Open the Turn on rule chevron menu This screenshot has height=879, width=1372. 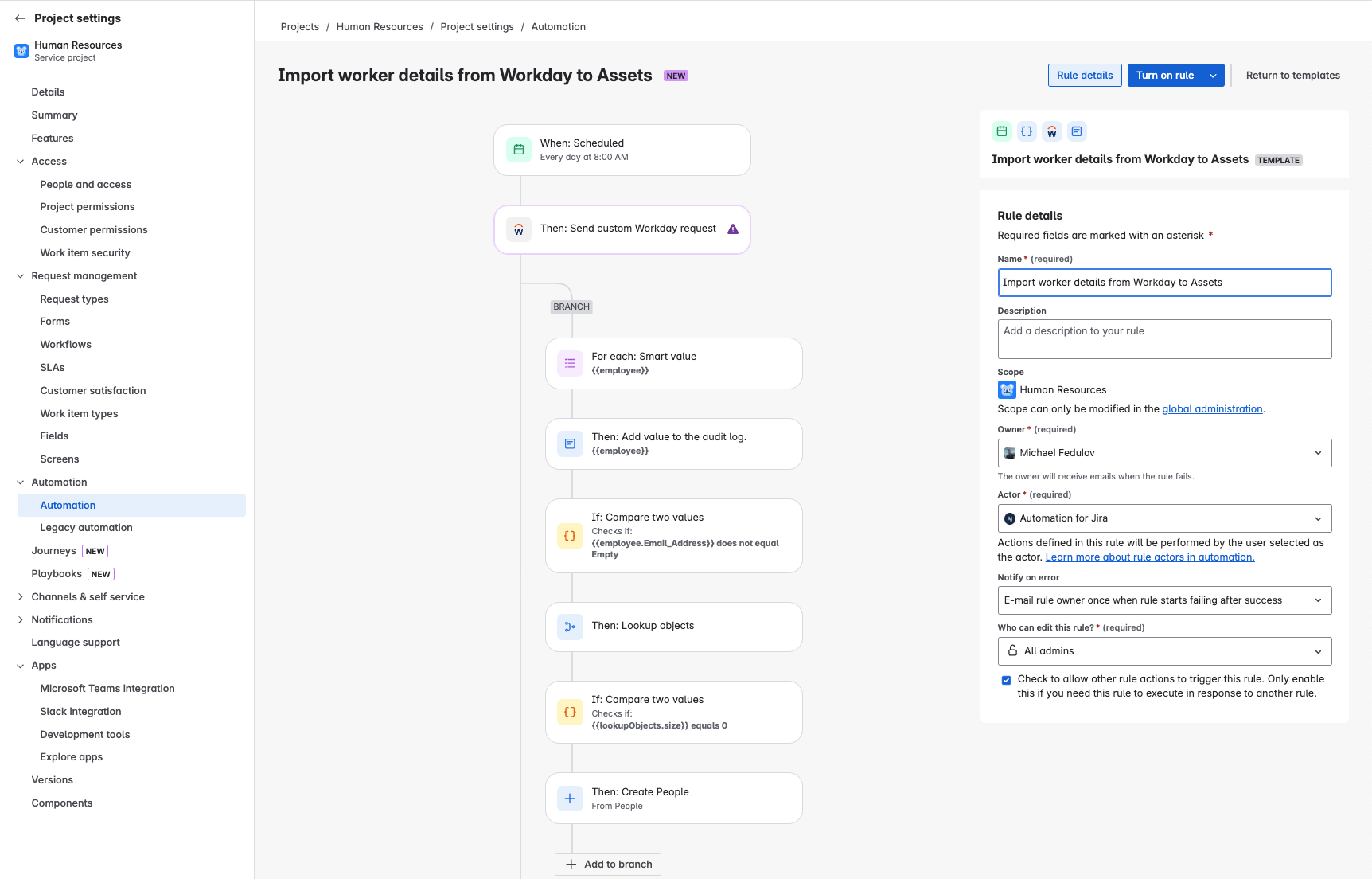pyautogui.click(x=1213, y=75)
